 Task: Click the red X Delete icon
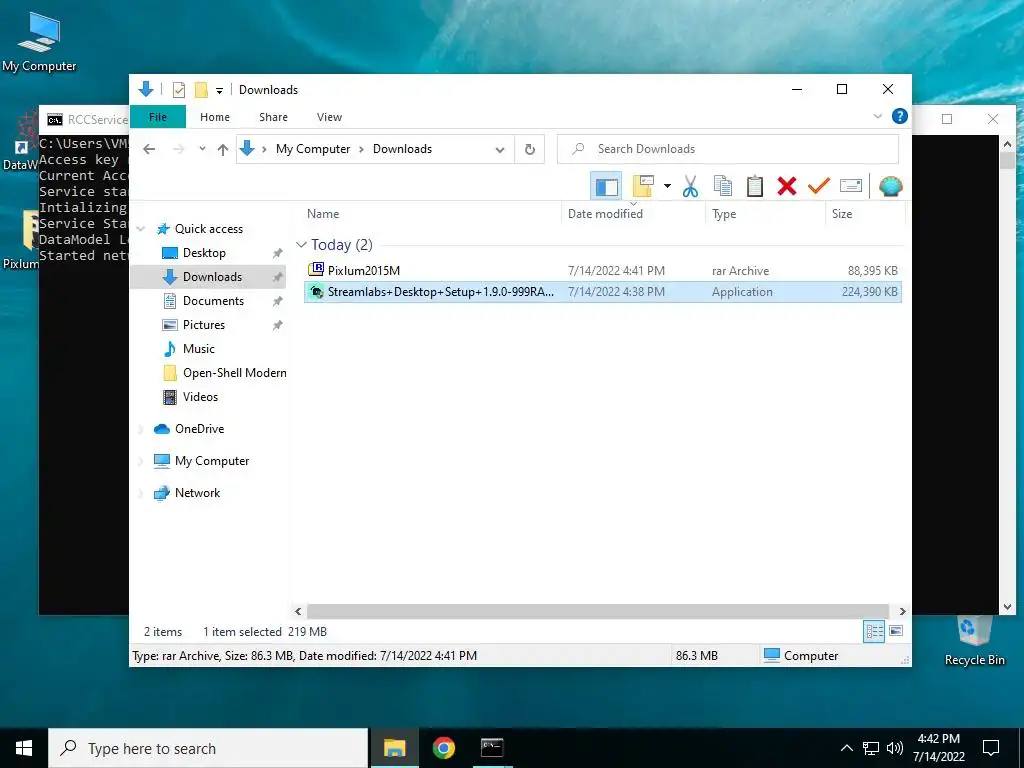click(x=787, y=187)
